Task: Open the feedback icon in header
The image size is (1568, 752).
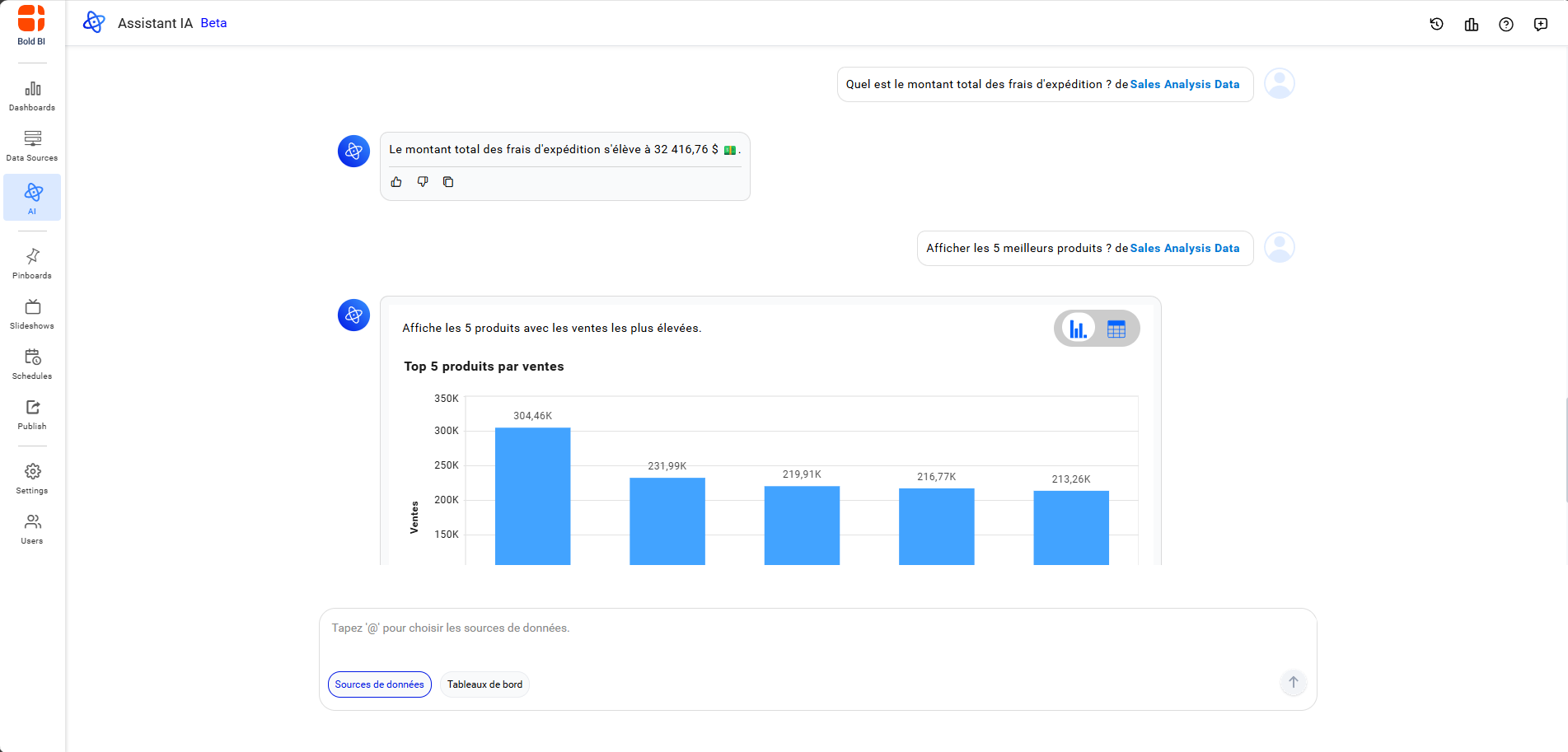Action: (x=1540, y=25)
